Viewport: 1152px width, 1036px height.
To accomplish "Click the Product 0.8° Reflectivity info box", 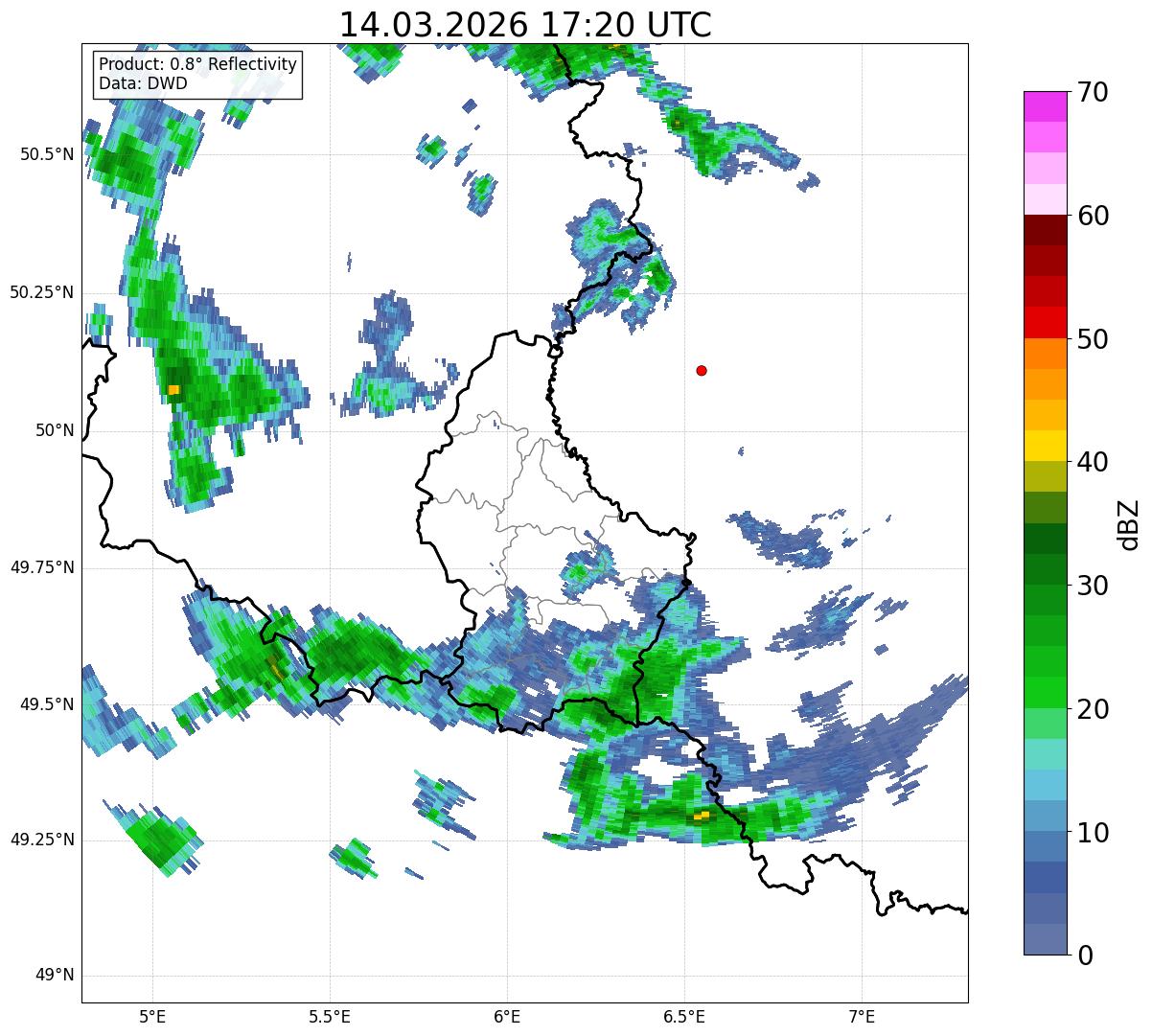I will tap(198, 74).
